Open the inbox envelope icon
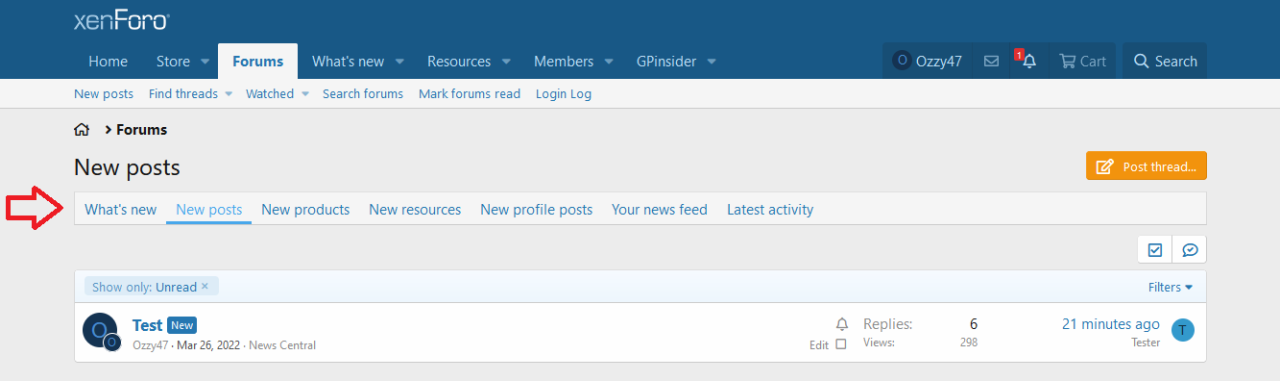This screenshot has height=381, width=1280. coord(991,61)
